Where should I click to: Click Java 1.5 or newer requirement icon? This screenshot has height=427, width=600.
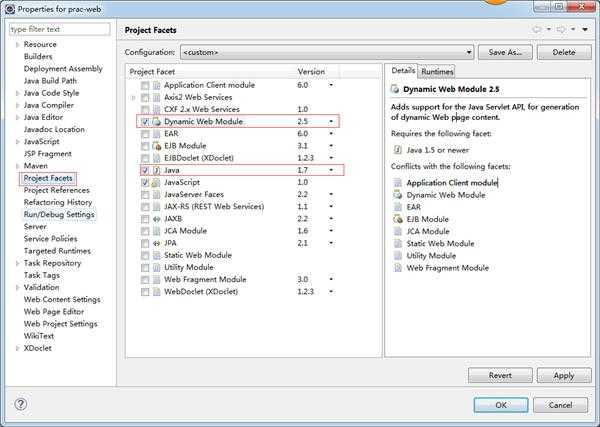398,150
